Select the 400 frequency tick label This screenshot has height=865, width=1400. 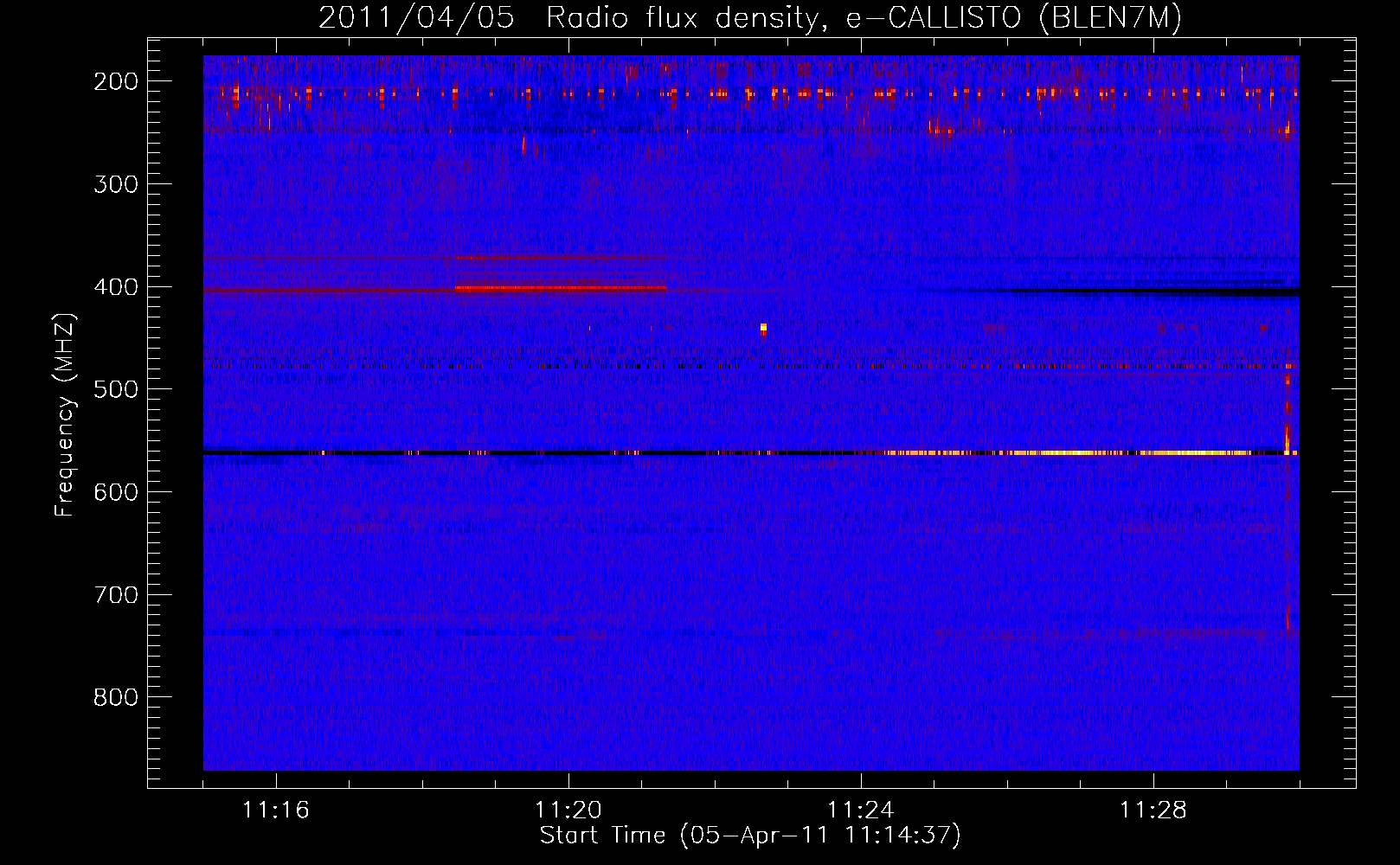click(116, 287)
